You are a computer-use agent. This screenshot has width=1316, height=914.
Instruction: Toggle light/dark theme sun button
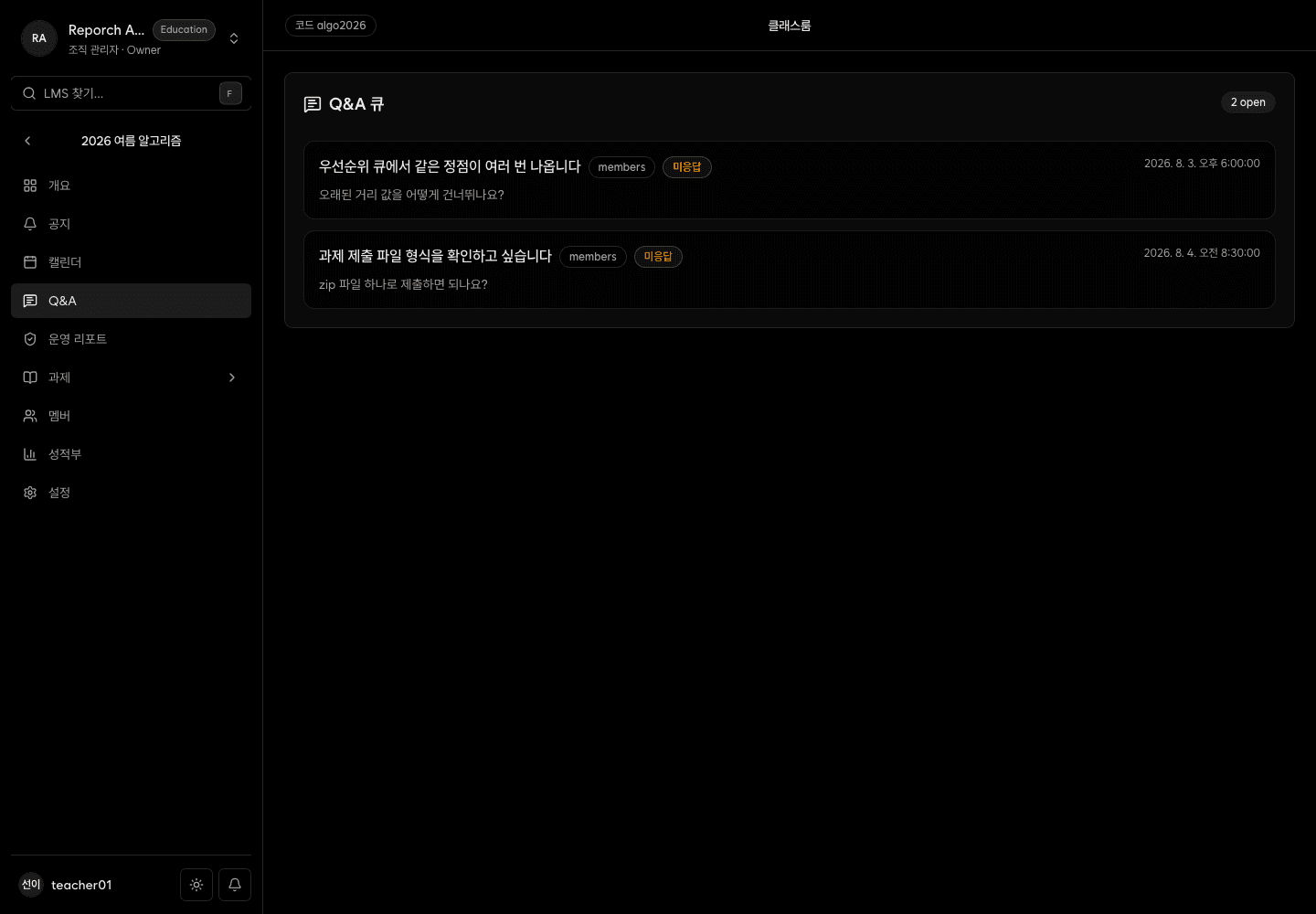point(196,885)
